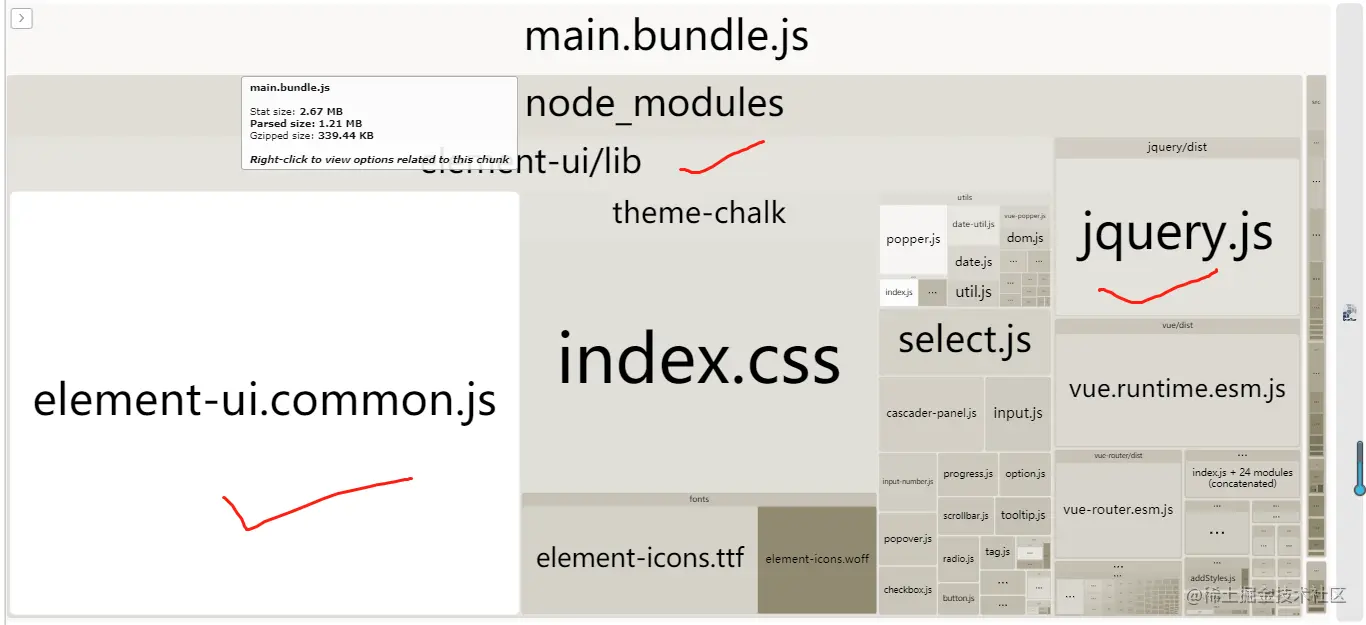Click the popover.js module

tap(907, 539)
